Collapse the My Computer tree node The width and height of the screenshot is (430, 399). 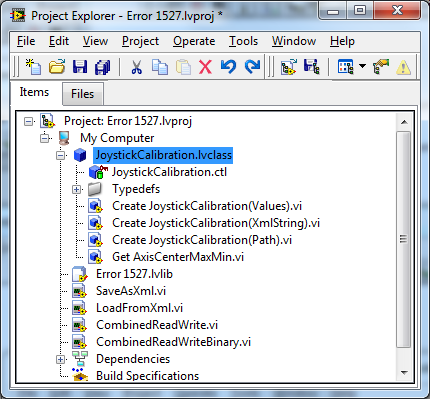(45, 138)
